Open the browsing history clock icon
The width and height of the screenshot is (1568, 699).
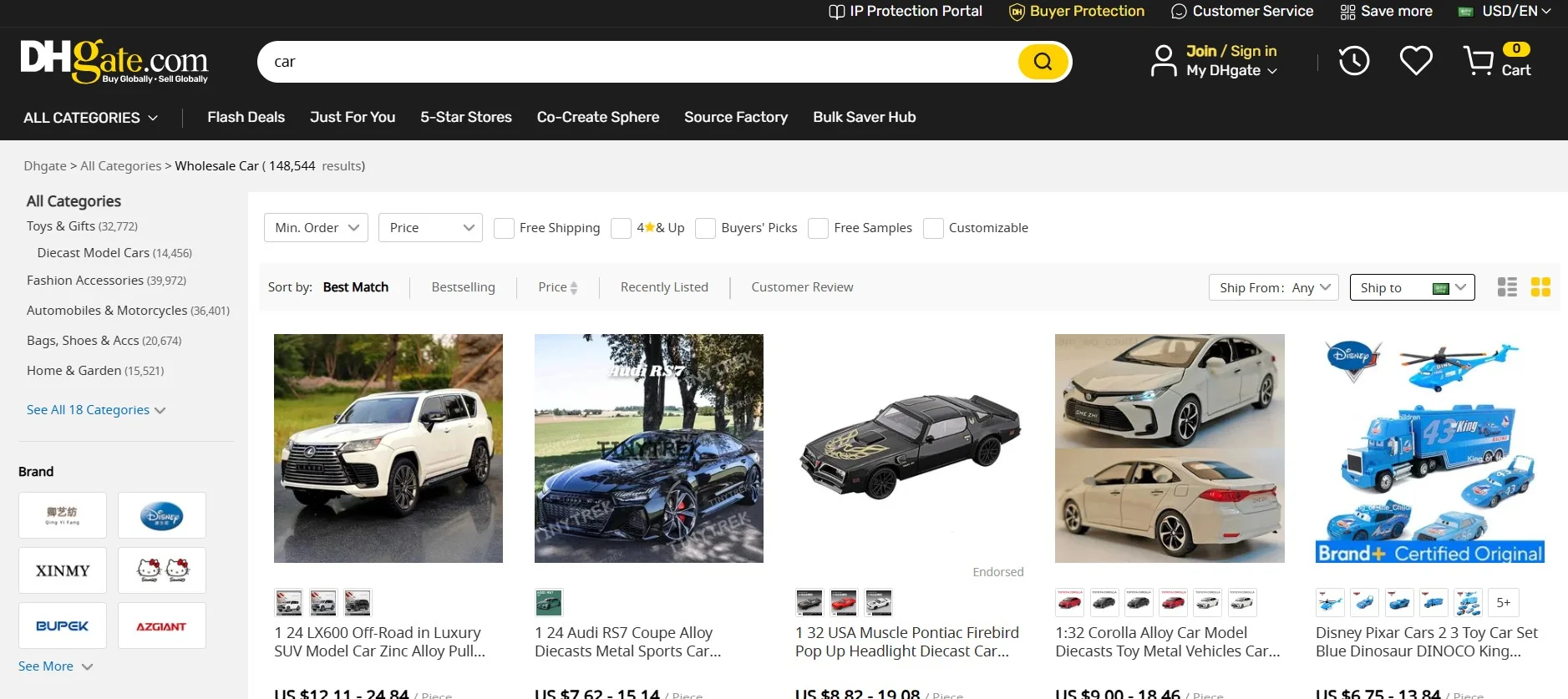(1354, 61)
